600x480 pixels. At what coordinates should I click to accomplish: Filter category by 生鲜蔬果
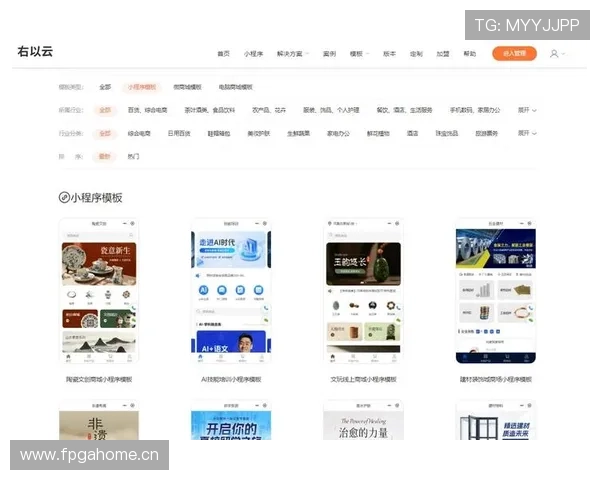coord(298,133)
